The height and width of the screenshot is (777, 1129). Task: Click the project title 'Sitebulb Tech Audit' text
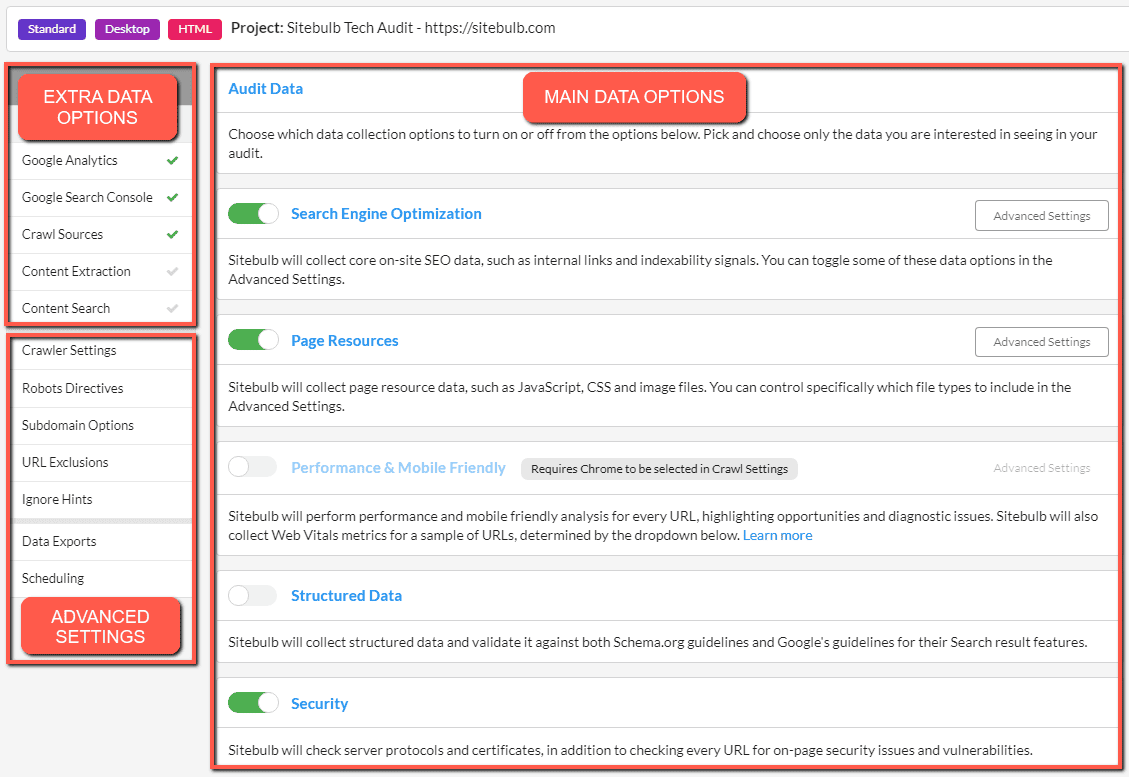(350, 28)
